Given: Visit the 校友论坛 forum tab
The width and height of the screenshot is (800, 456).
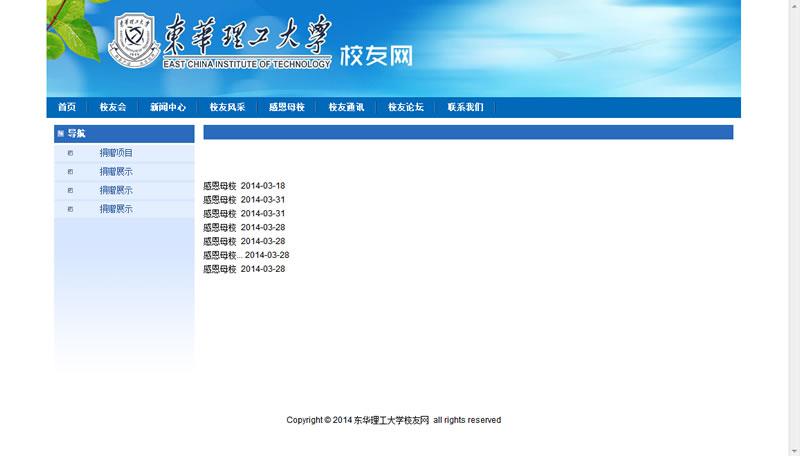Looking at the screenshot, I should (x=406, y=107).
